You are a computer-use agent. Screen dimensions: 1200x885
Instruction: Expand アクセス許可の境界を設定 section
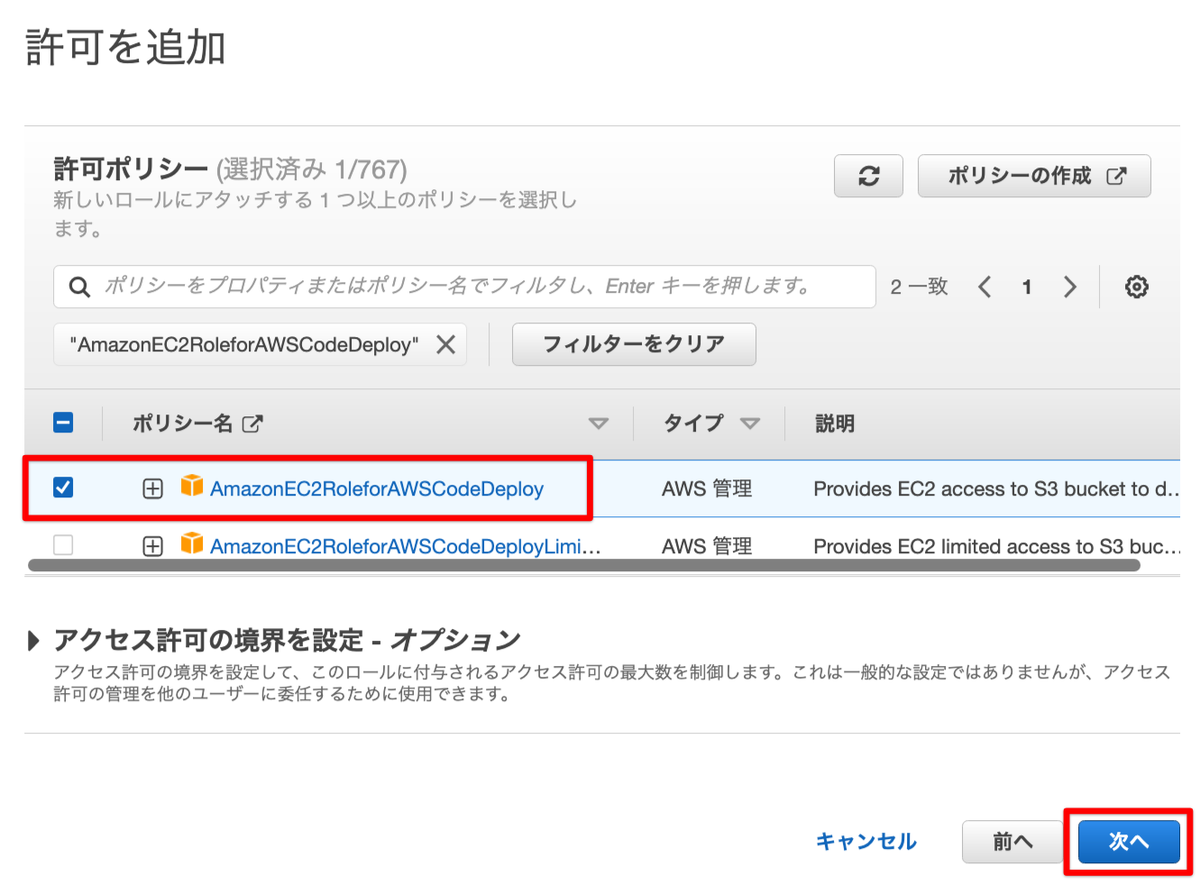[36, 640]
